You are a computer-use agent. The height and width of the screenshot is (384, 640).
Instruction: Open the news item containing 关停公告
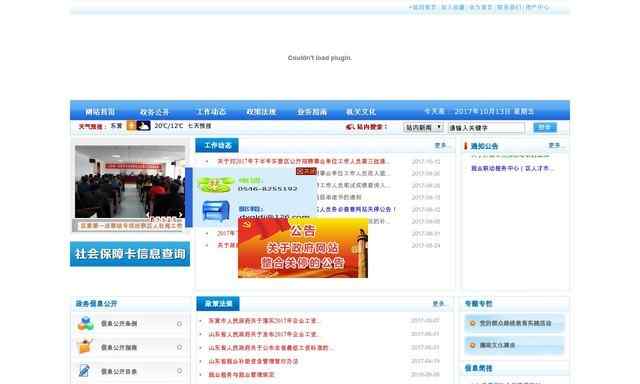pos(356,209)
